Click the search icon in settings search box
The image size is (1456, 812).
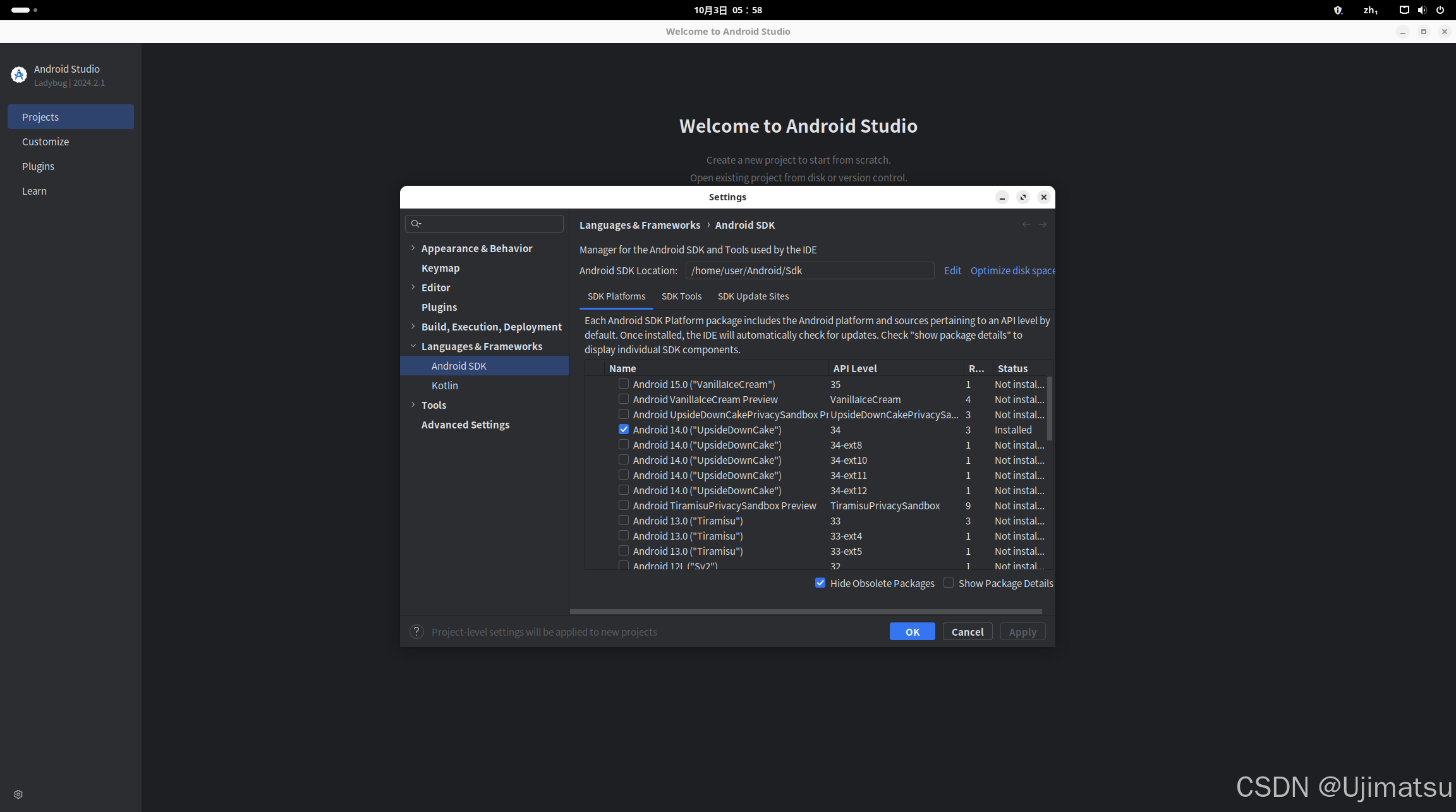416,224
